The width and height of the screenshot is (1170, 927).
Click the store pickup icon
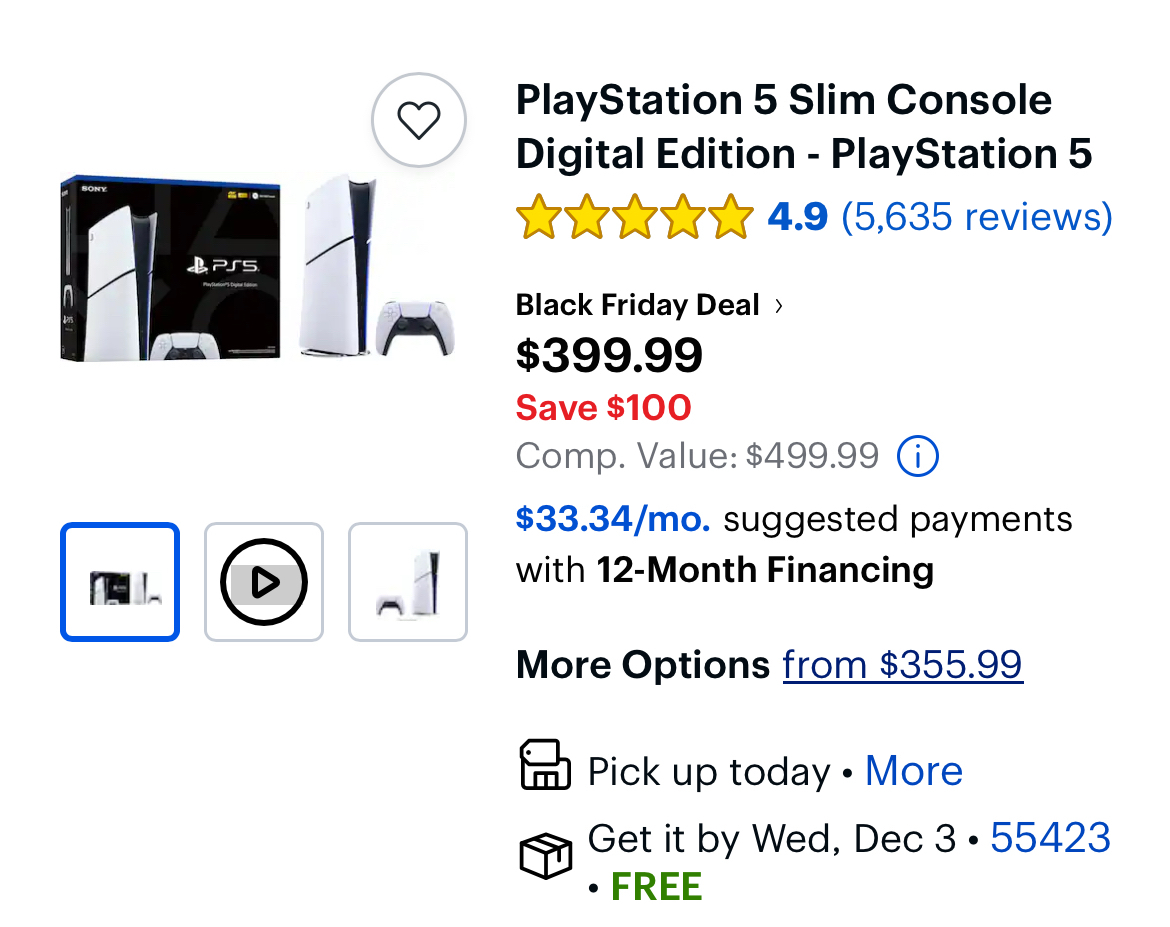(x=545, y=767)
